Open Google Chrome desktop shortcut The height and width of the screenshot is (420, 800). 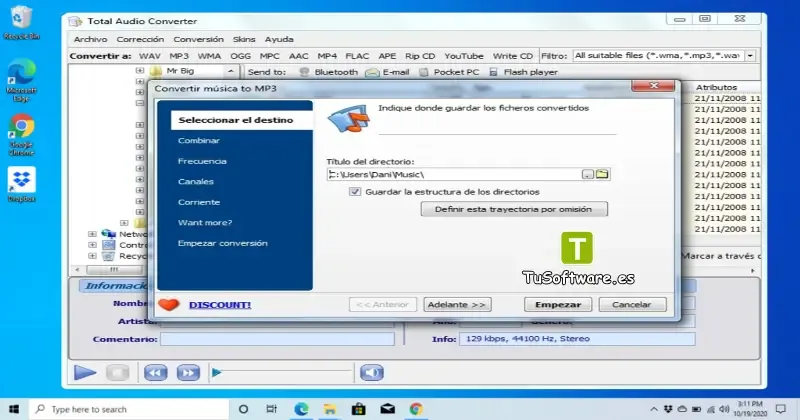tap(21, 135)
